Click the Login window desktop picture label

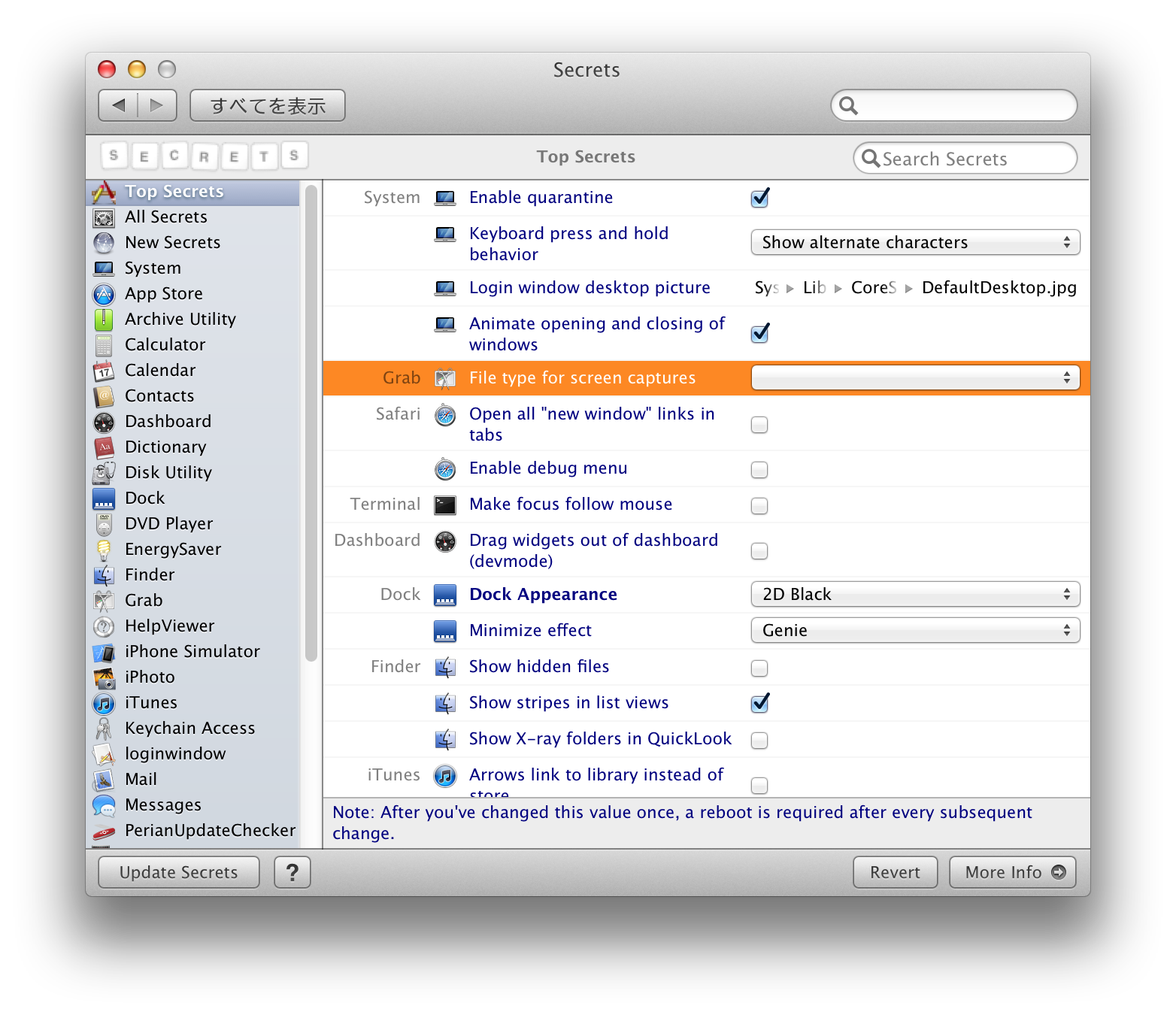[x=590, y=288]
